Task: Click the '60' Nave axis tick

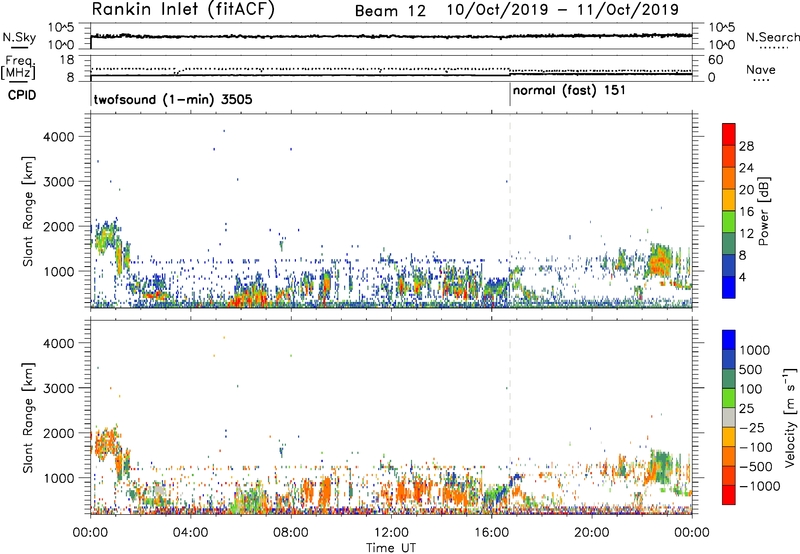Action: [715, 60]
